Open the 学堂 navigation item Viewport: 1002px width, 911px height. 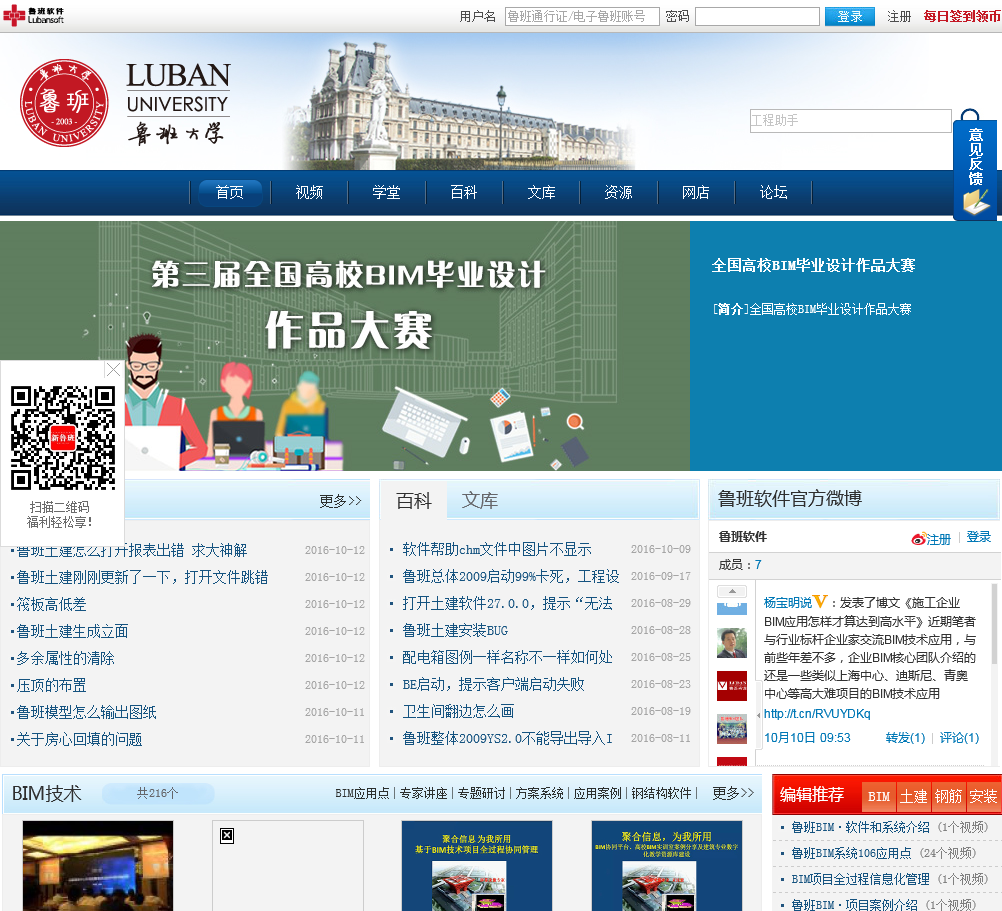[x=387, y=192]
